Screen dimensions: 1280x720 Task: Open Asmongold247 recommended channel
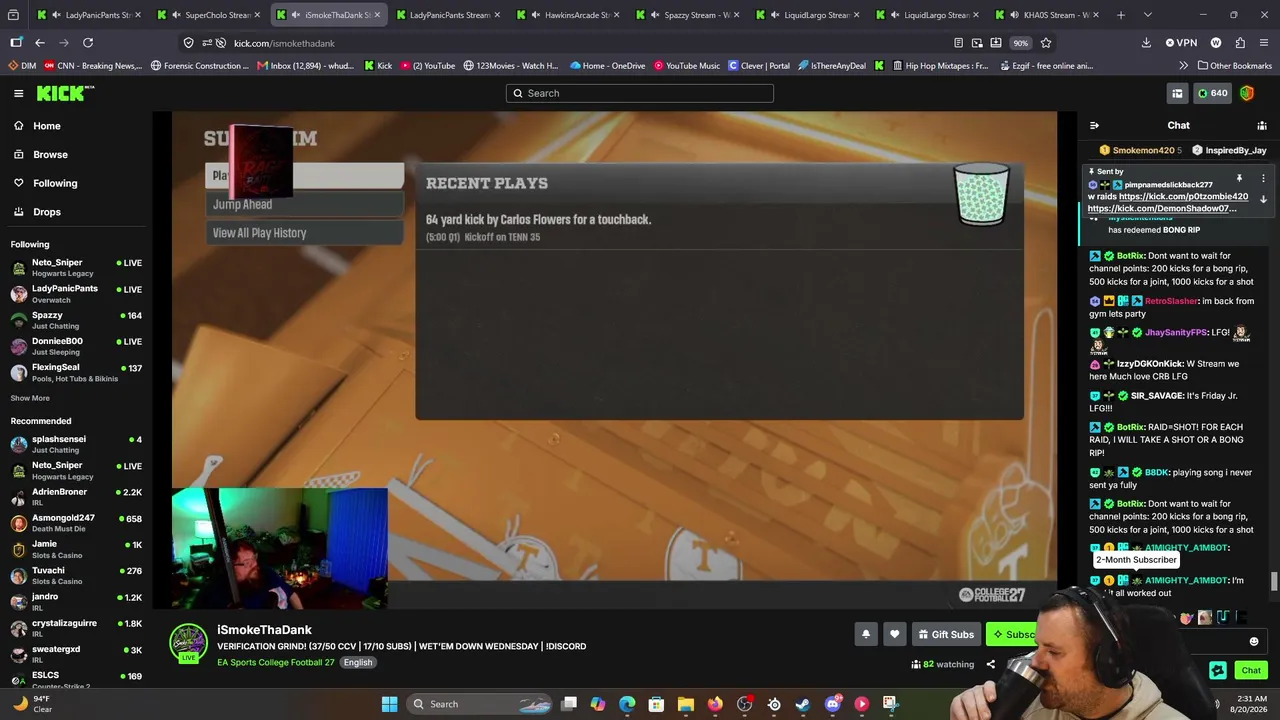(76, 523)
